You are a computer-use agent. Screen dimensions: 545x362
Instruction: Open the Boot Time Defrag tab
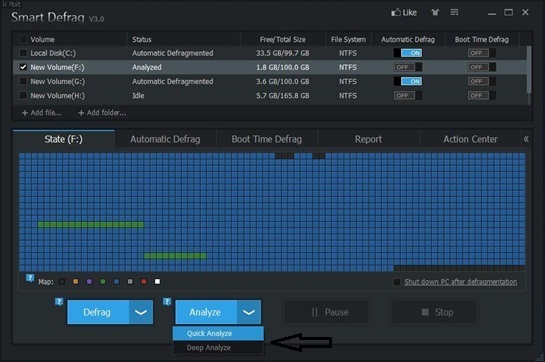[267, 139]
